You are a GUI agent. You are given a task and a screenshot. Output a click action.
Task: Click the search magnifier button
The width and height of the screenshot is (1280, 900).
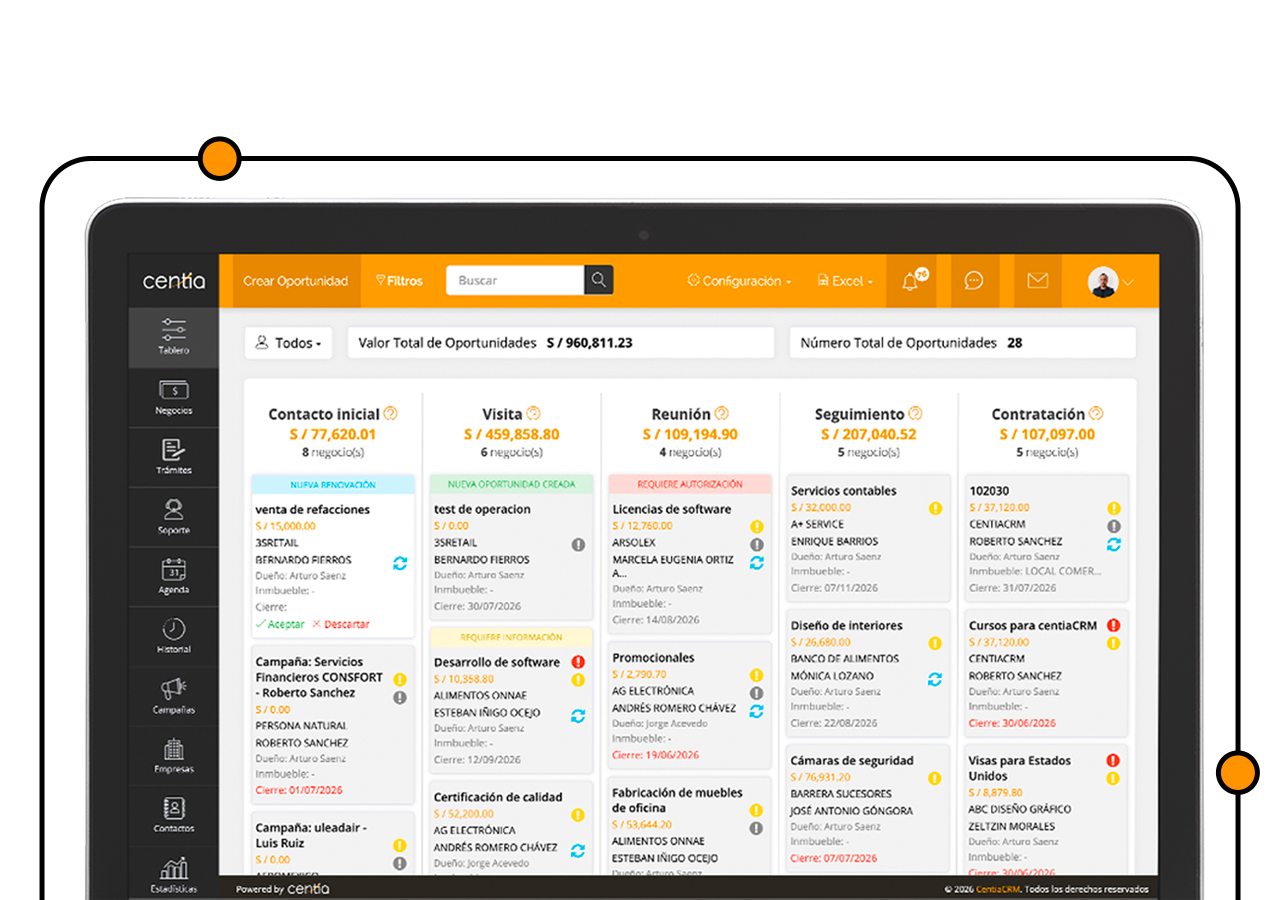[598, 280]
